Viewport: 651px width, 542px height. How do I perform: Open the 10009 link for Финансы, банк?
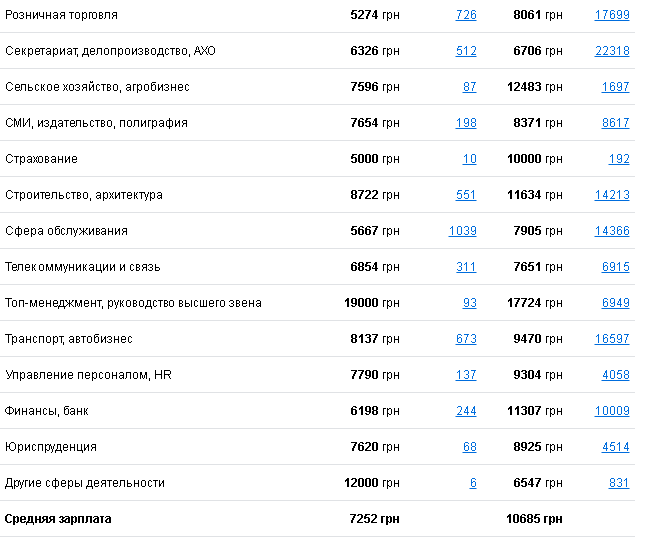click(x=611, y=411)
